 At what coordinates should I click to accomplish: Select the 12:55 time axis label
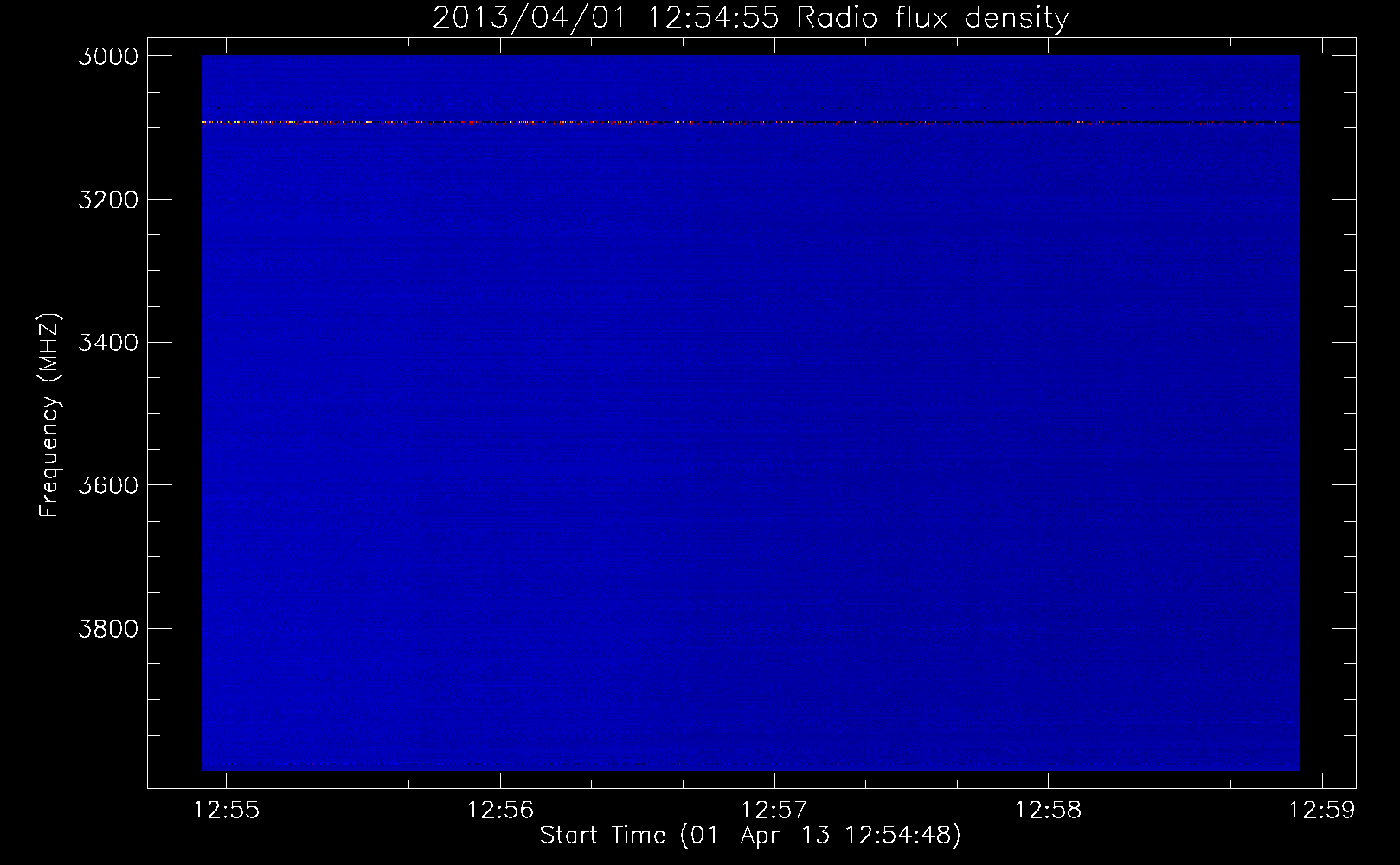(227, 811)
